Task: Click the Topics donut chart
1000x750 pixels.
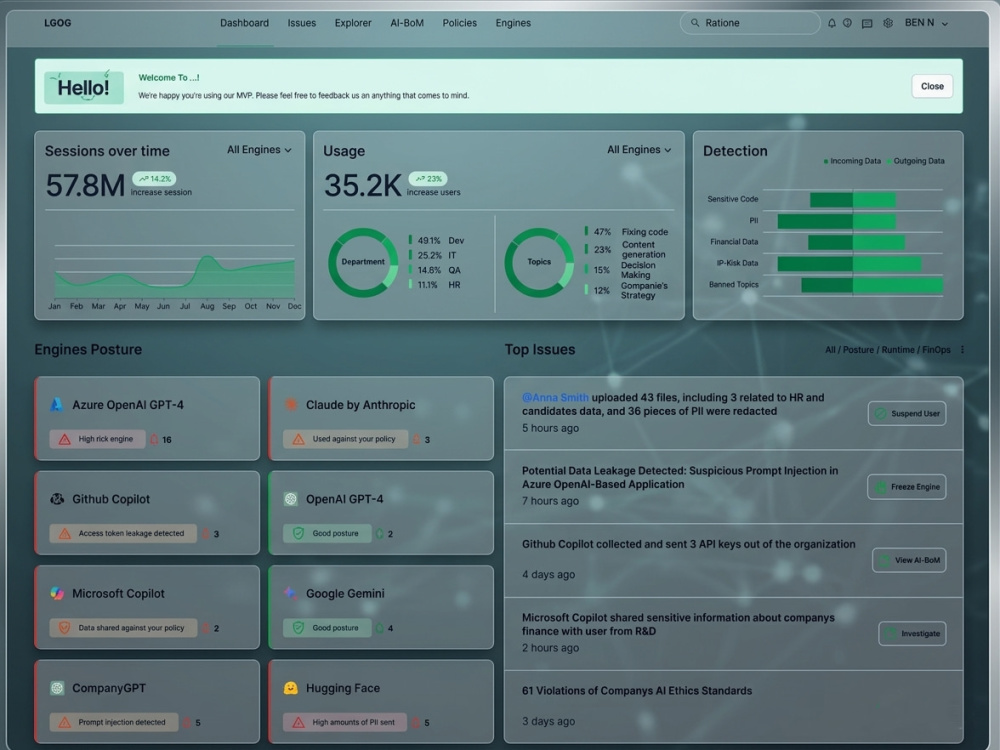Action: coord(539,262)
